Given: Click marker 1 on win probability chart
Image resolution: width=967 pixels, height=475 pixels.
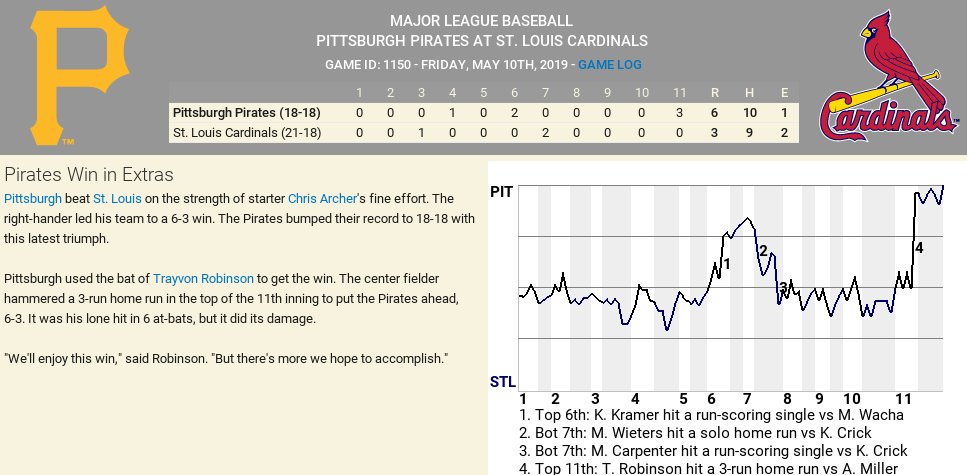Looking at the screenshot, I should (726, 264).
